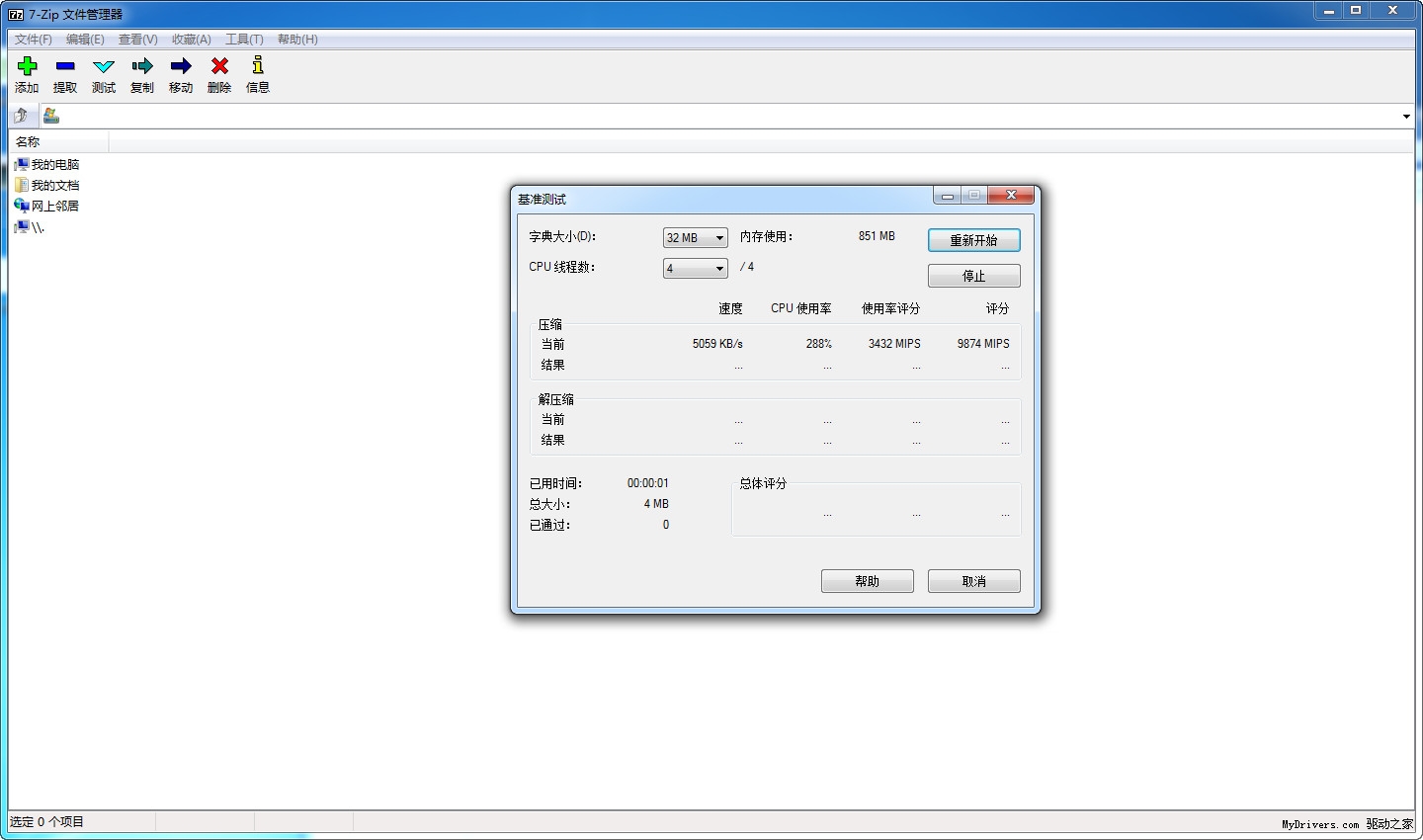Click the green Add (添加) toolbar icon
1423x840 pixels.
point(27,67)
